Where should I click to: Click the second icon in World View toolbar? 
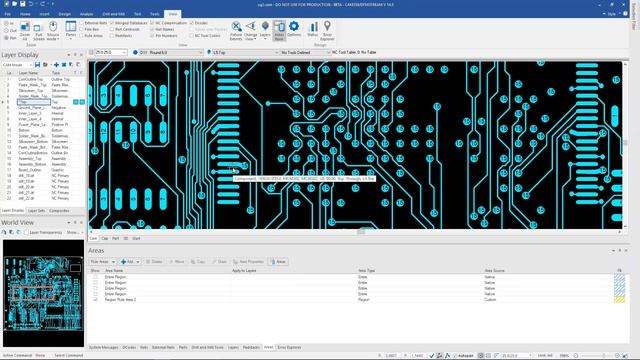[x=11, y=232]
